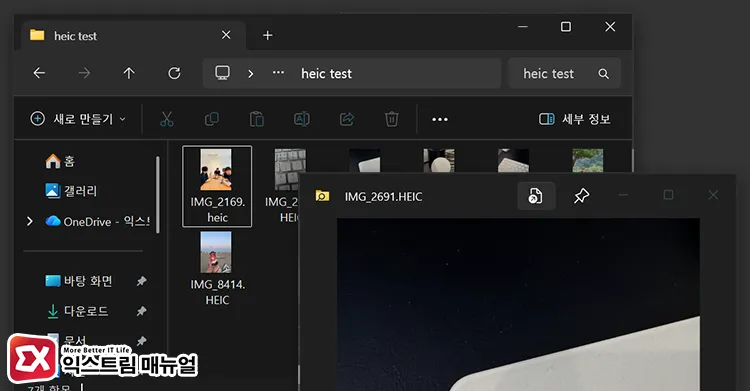The height and width of the screenshot is (391, 750).
Task: Click the This PC monitor icon
Action: [222, 73]
